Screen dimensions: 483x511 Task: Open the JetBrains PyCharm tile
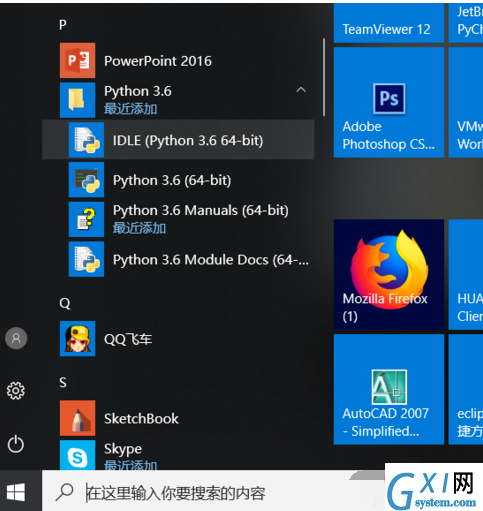coord(466,23)
